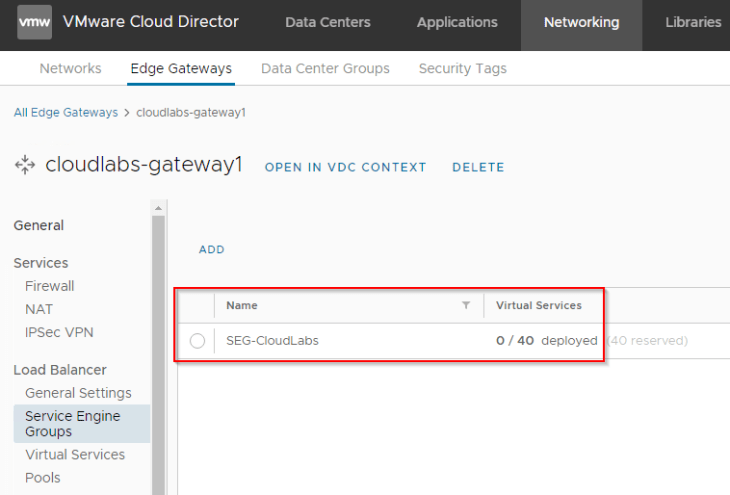The image size is (730, 495).
Task: Switch to the Security Tags tab
Action: tap(462, 68)
